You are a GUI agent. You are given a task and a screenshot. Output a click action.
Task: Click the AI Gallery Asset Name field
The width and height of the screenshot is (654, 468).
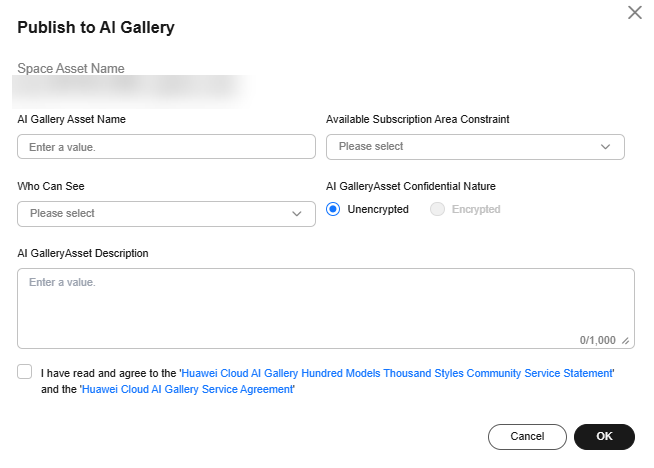[x=166, y=147]
